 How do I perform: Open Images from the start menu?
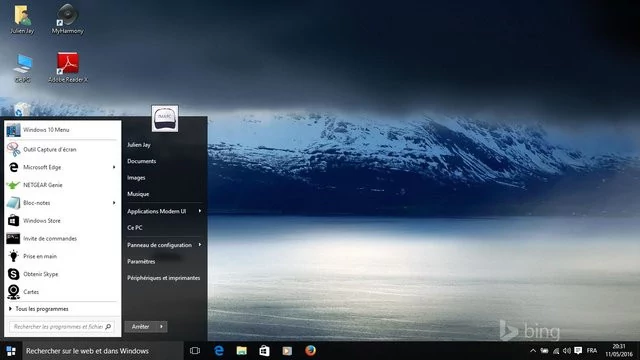tap(136, 178)
